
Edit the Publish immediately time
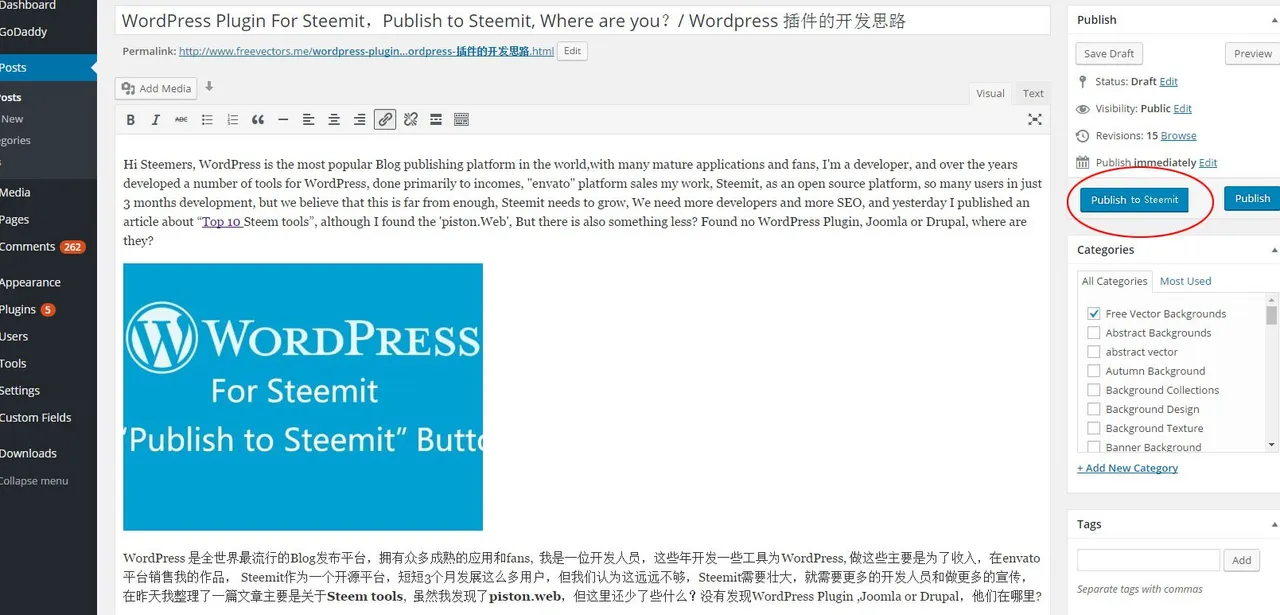pyautogui.click(x=1208, y=162)
